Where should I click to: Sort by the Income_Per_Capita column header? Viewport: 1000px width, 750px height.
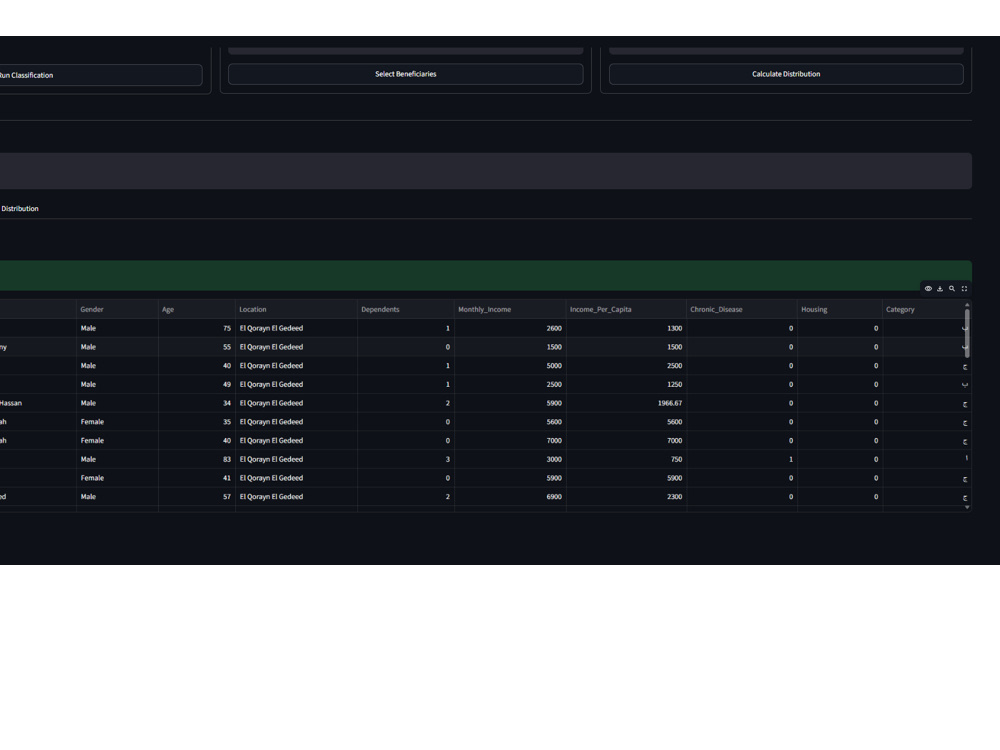pos(626,309)
